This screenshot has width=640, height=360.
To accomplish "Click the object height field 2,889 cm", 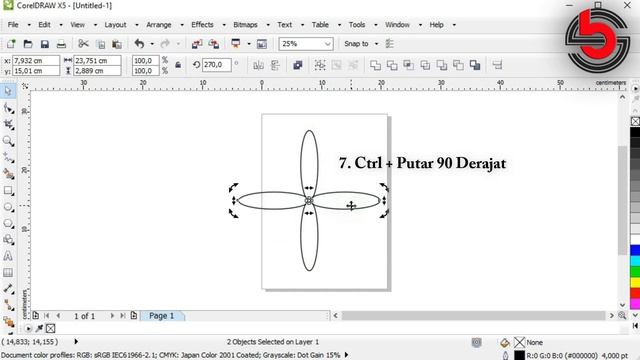I will click(97, 71).
